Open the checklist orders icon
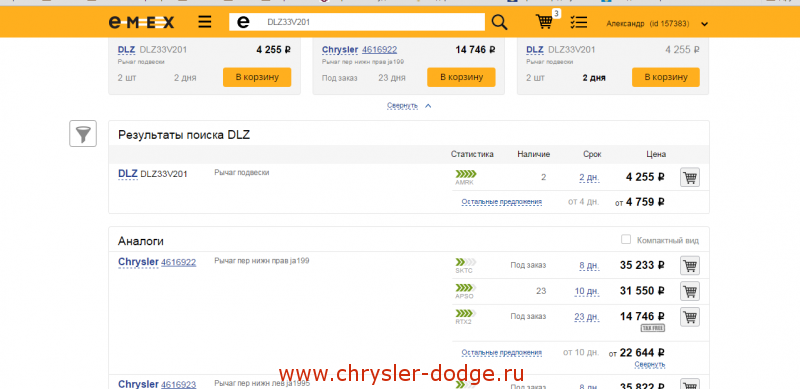Screen dimensions: 800x389 (579, 22)
